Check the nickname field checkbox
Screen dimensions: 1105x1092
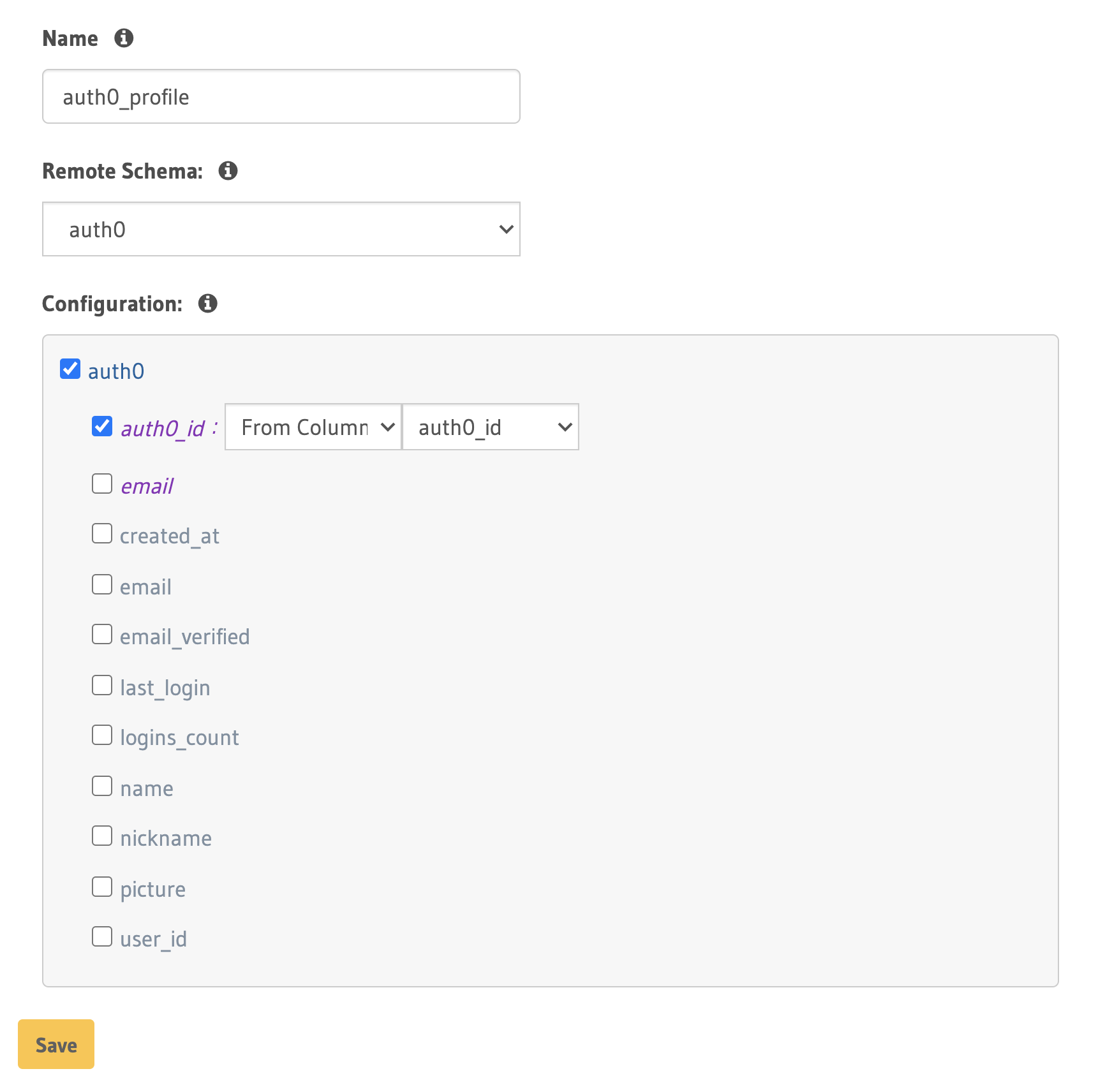(102, 836)
